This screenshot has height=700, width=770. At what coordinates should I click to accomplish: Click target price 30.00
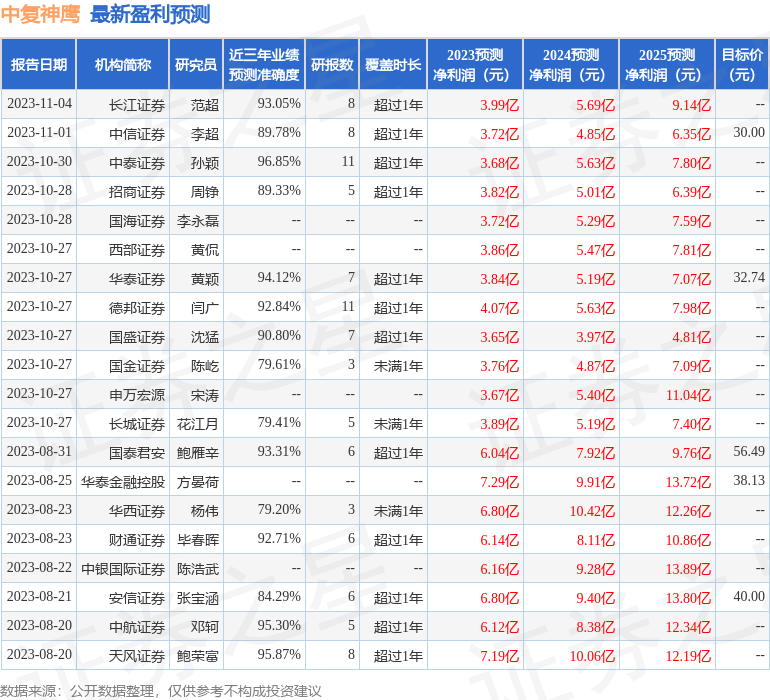coord(749,133)
